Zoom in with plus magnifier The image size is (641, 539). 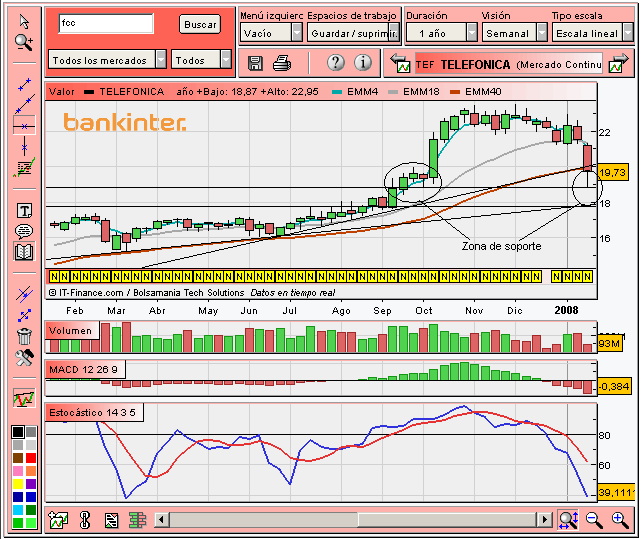tap(620, 520)
